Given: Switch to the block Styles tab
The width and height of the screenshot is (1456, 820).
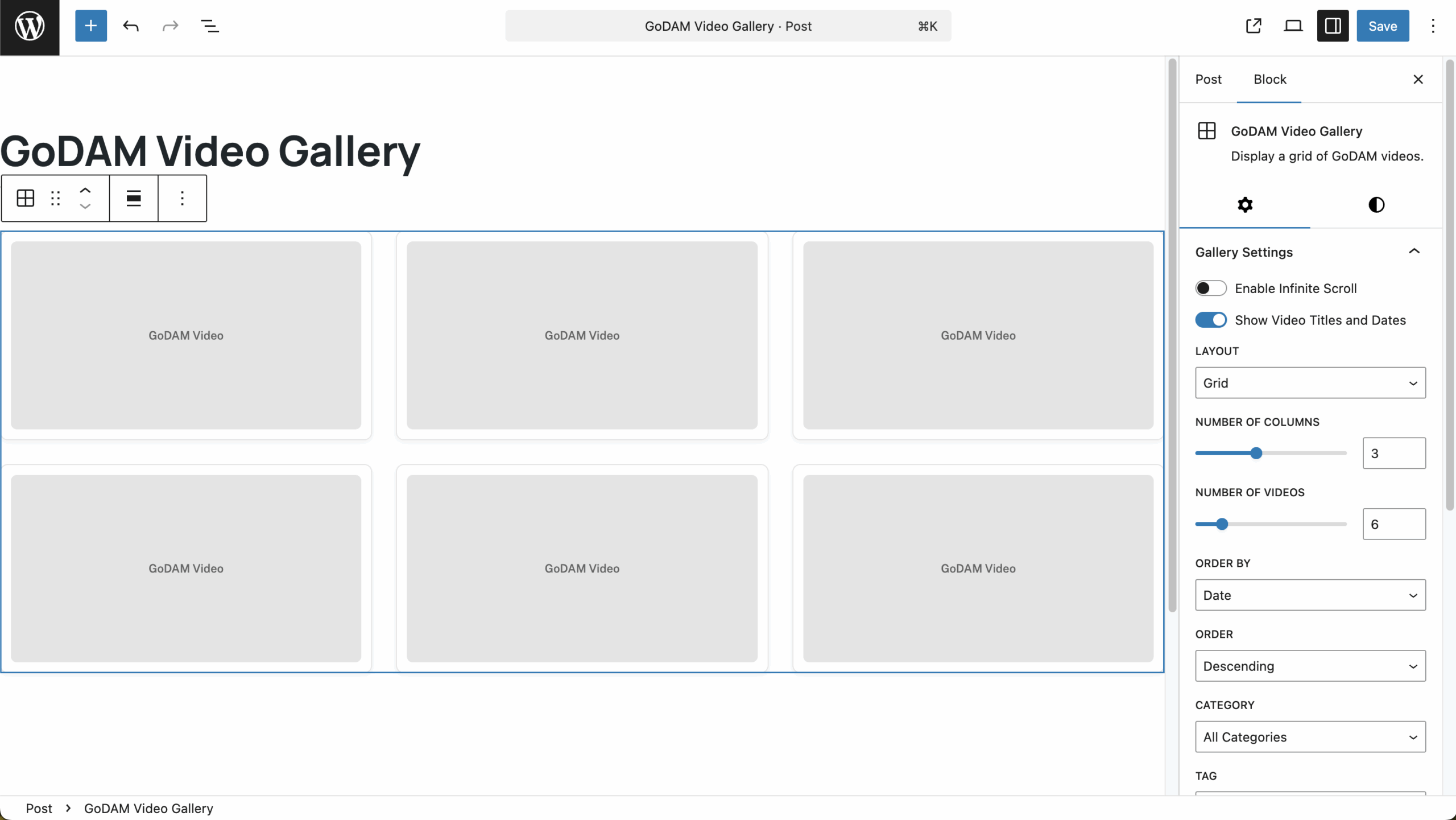Looking at the screenshot, I should [x=1376, y=205].
